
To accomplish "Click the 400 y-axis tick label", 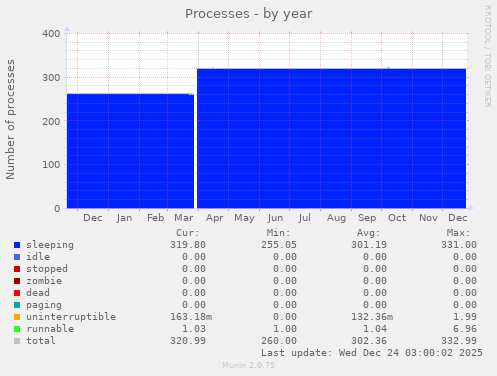I will point(51,34).
